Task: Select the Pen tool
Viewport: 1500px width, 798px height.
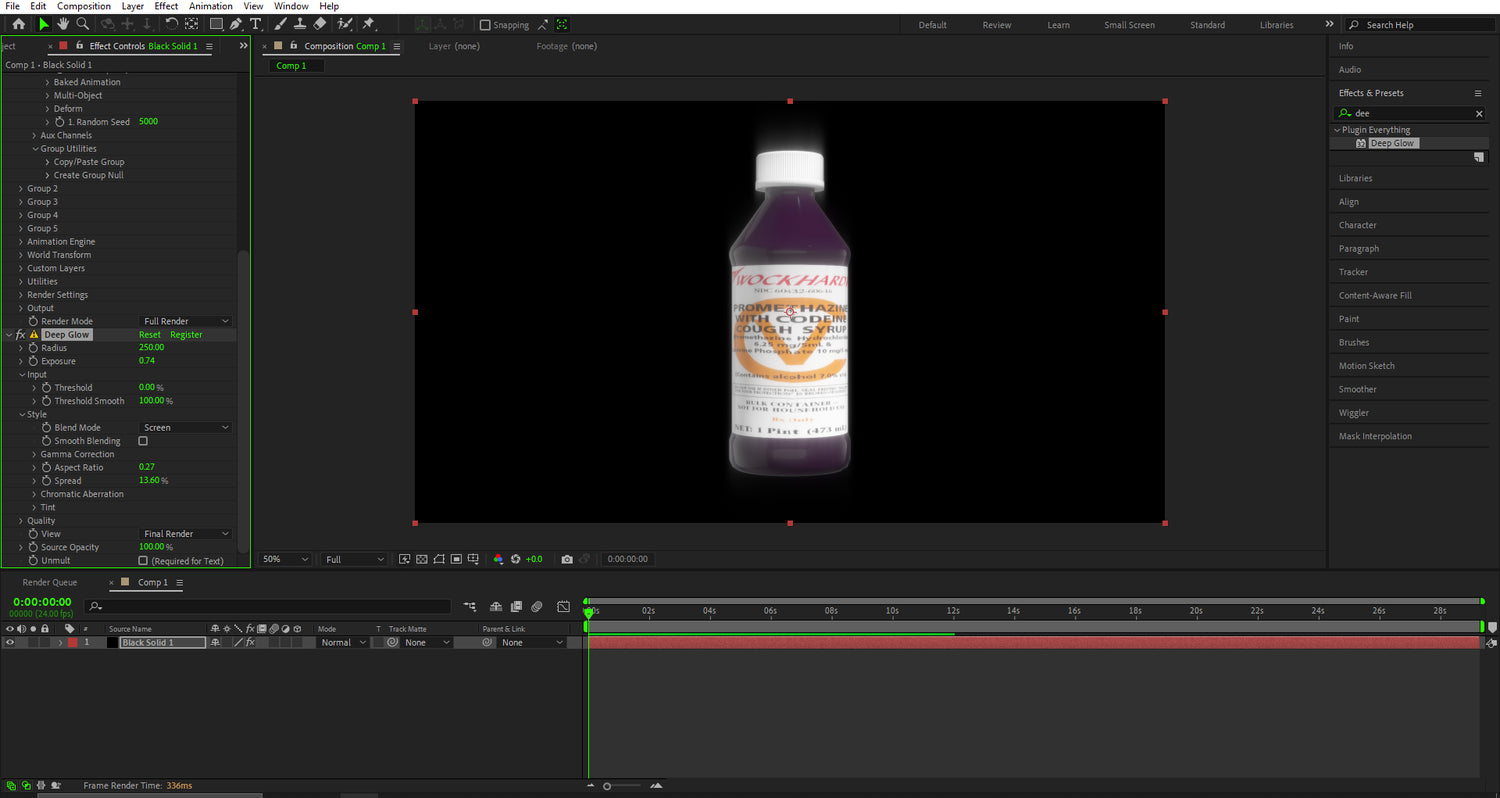Action: 236,24
